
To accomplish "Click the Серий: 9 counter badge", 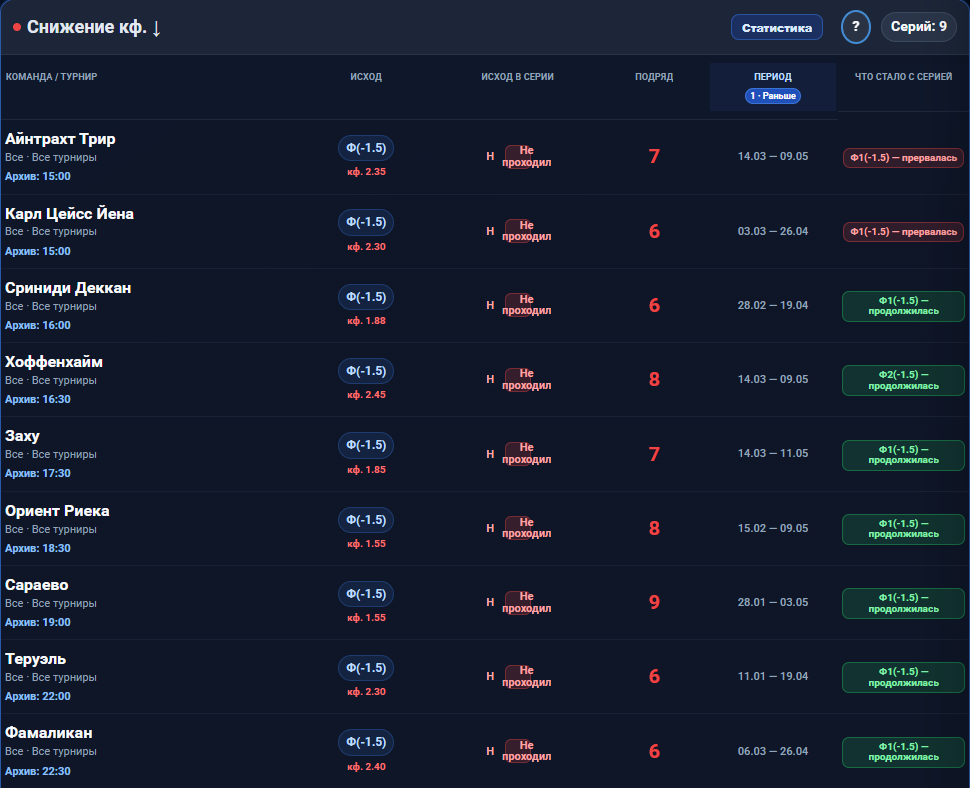I will pos(919,27).
